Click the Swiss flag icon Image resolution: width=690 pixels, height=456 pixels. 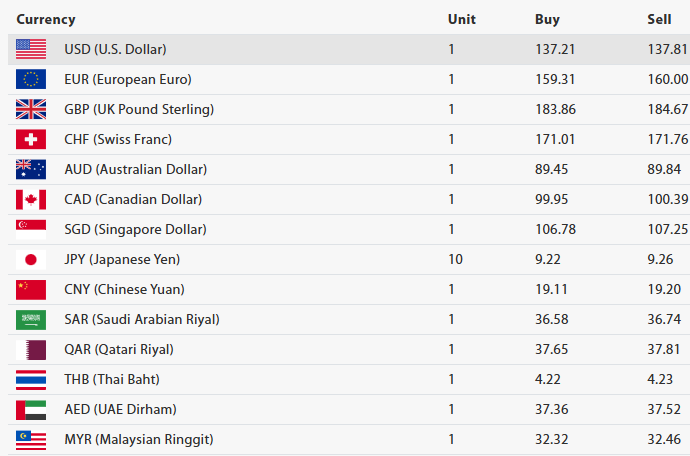coord(31,139)
